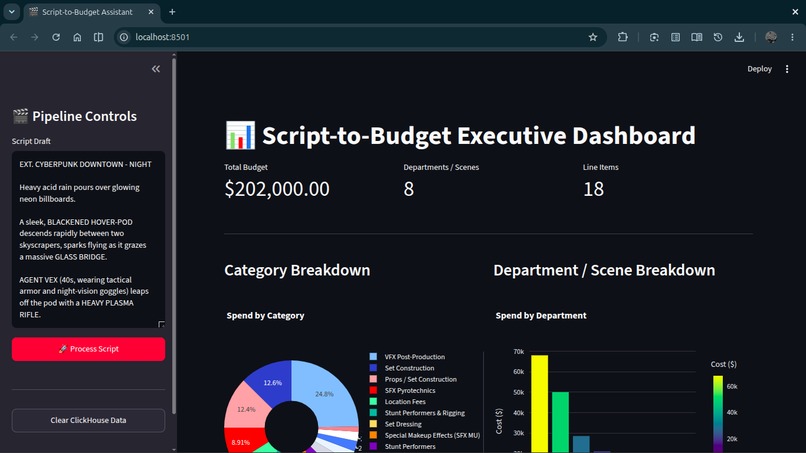Click the 8.91% red pie slice
The height and width of the screenshot is (453, 806).
click(240, 442)
